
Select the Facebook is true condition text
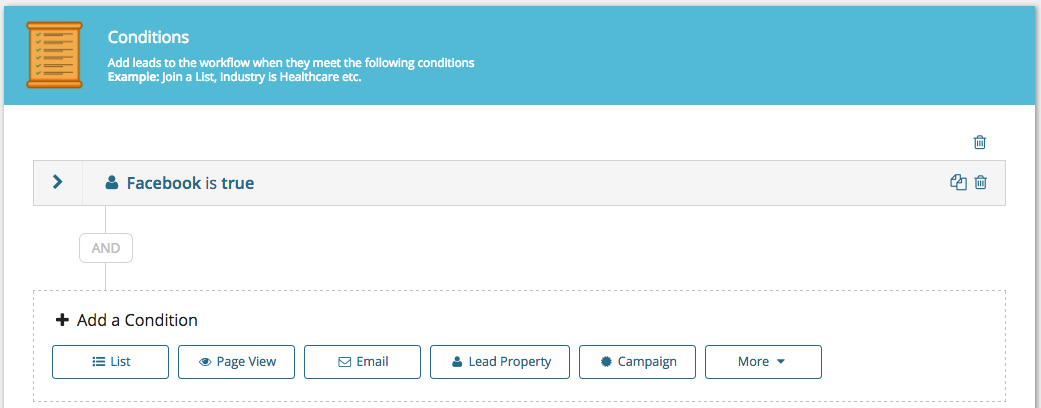pyautogui.click(x=191, y=183)
